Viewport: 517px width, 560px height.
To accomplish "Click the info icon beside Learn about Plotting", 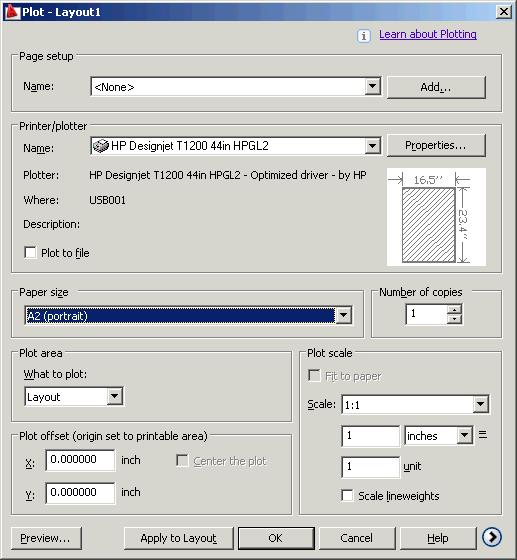I will [363, 35].
